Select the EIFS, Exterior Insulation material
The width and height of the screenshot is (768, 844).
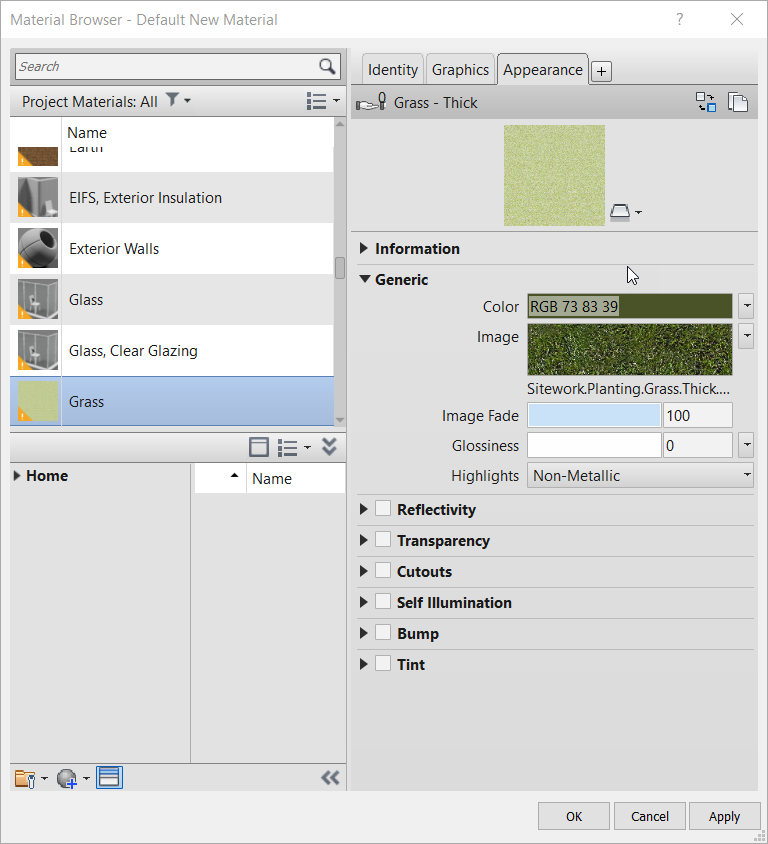(x=172, y=198)
